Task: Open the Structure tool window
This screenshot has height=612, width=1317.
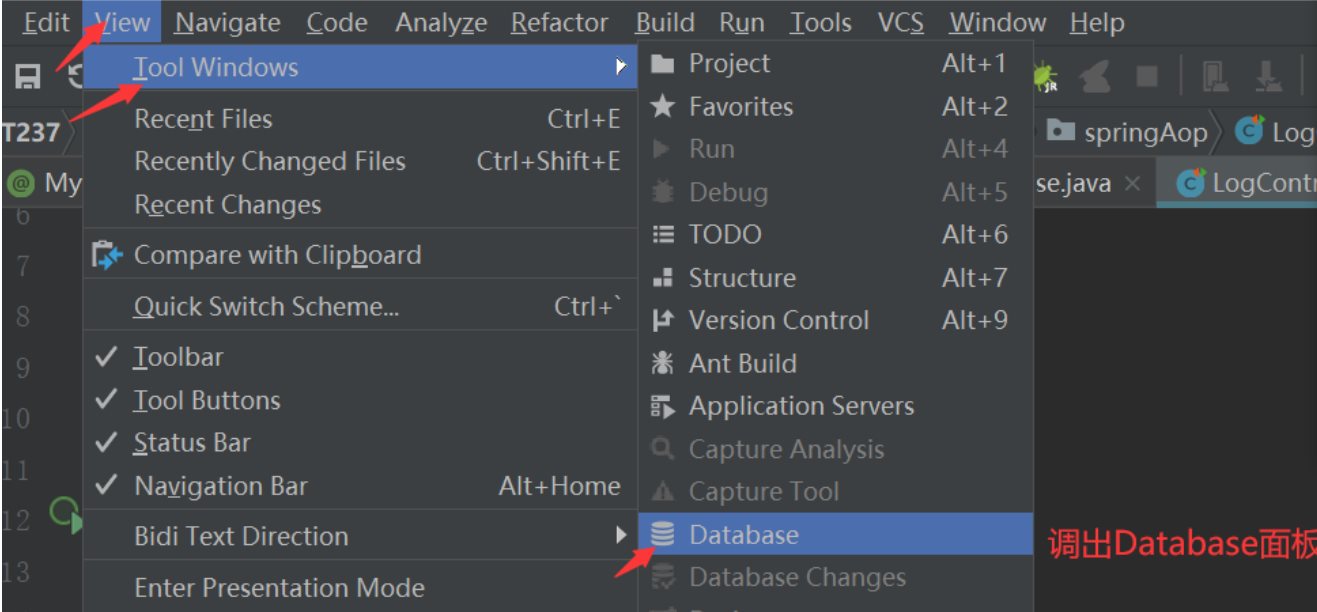Action: (835, 278)
